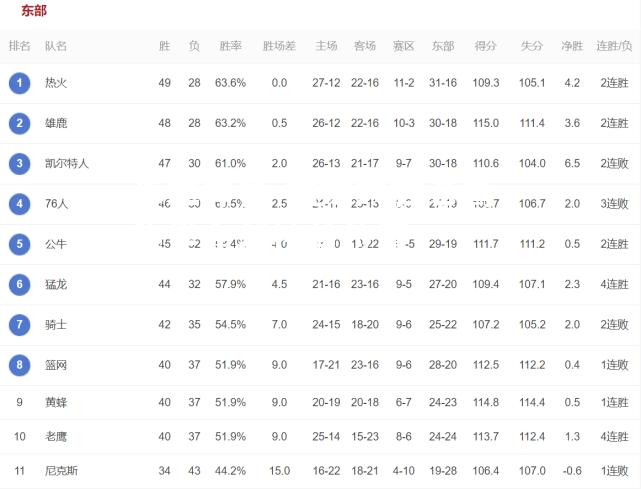
Task: Open the 热火 team link
Action: click(56, 83)
